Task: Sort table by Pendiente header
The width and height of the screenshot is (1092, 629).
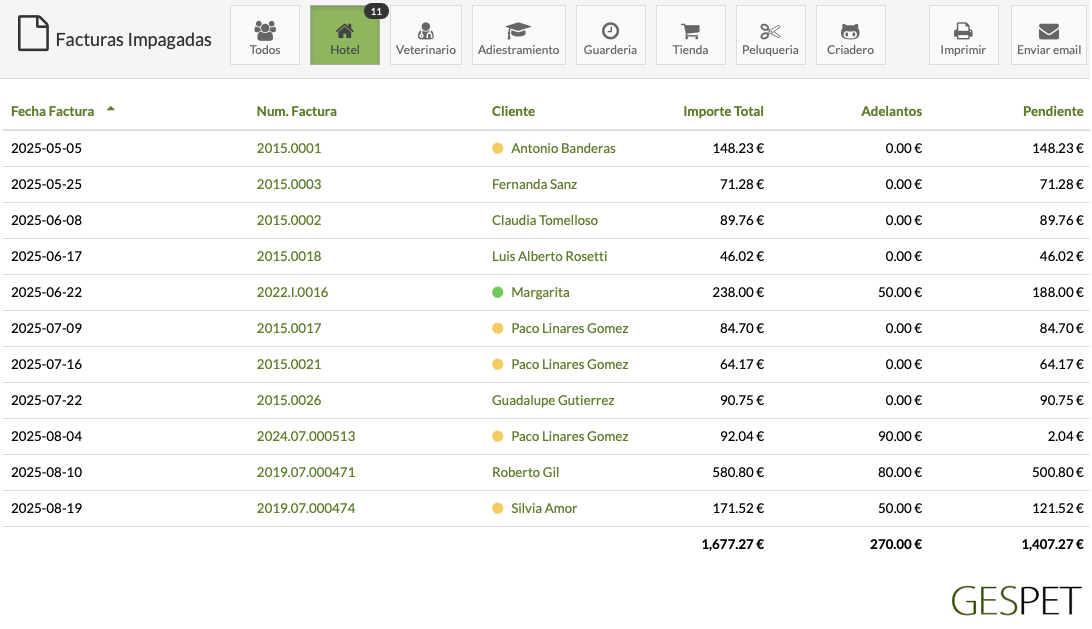Action: pos(1052,111)
